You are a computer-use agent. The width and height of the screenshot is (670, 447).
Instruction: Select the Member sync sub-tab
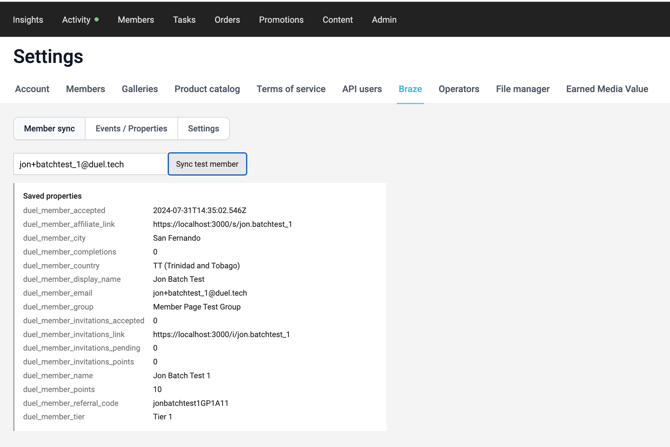pos(50,129)
